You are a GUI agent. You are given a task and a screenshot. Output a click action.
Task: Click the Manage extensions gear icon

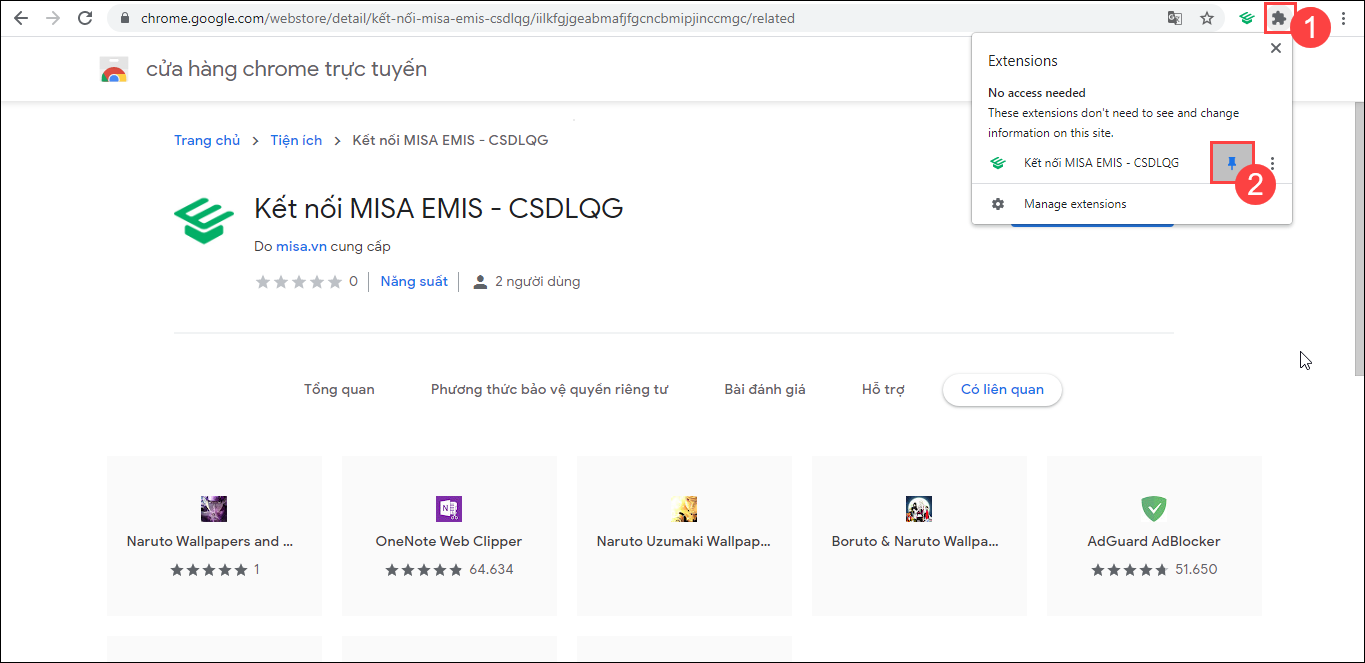coord(997,204)
